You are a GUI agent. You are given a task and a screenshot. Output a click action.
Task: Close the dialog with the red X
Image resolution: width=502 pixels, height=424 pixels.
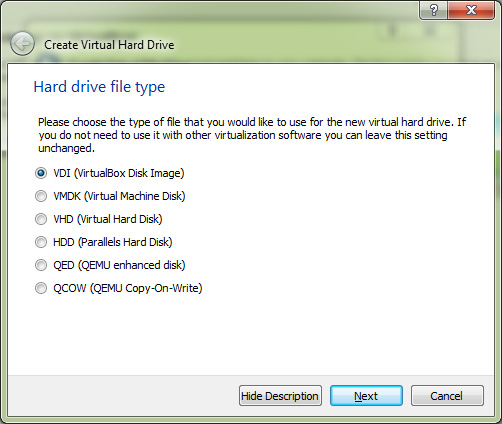point(471,10)
